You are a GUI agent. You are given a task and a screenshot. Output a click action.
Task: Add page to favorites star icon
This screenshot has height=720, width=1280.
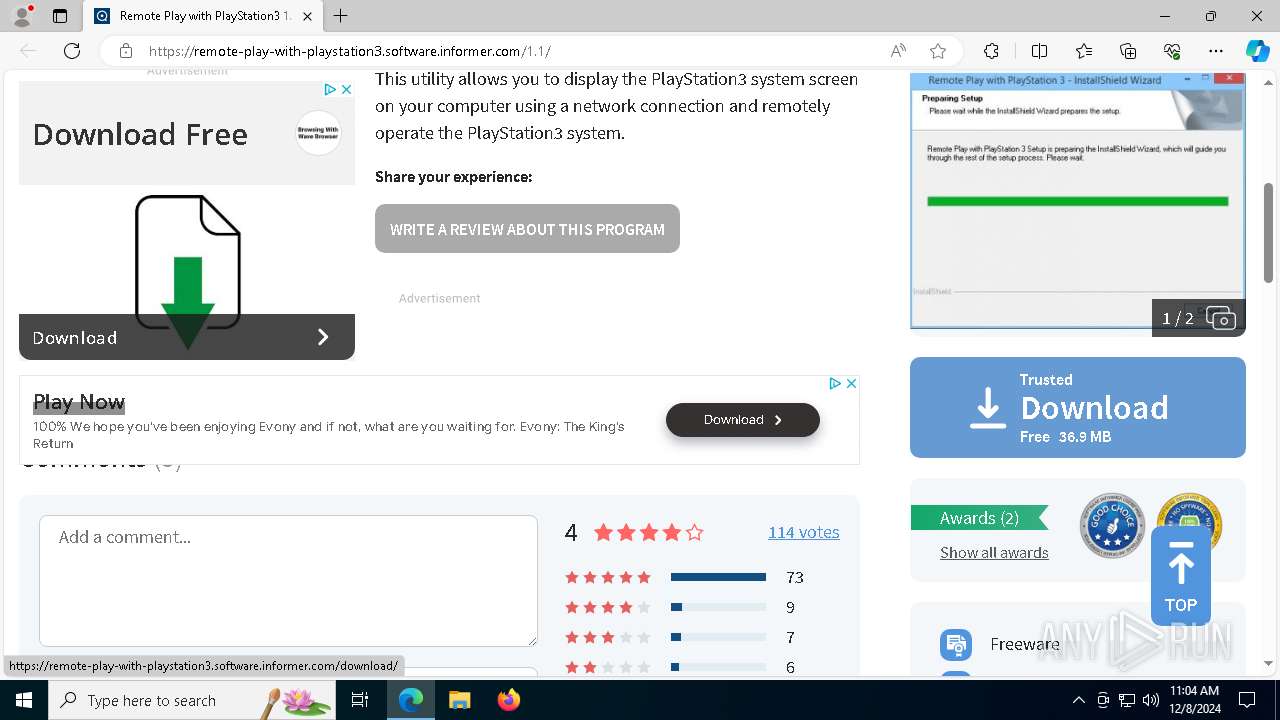(938, 51)
